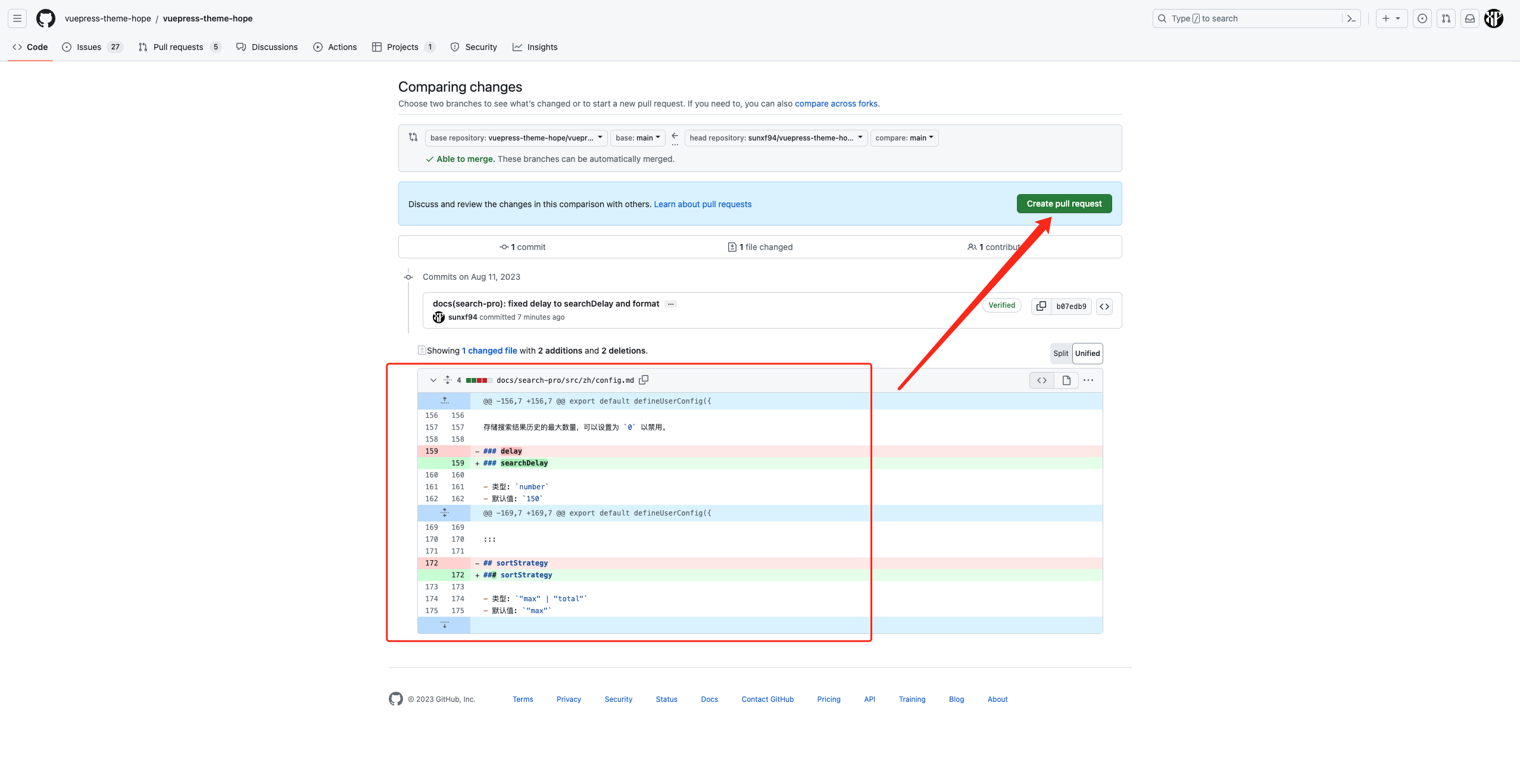Open the About footer link

[997, 699]
